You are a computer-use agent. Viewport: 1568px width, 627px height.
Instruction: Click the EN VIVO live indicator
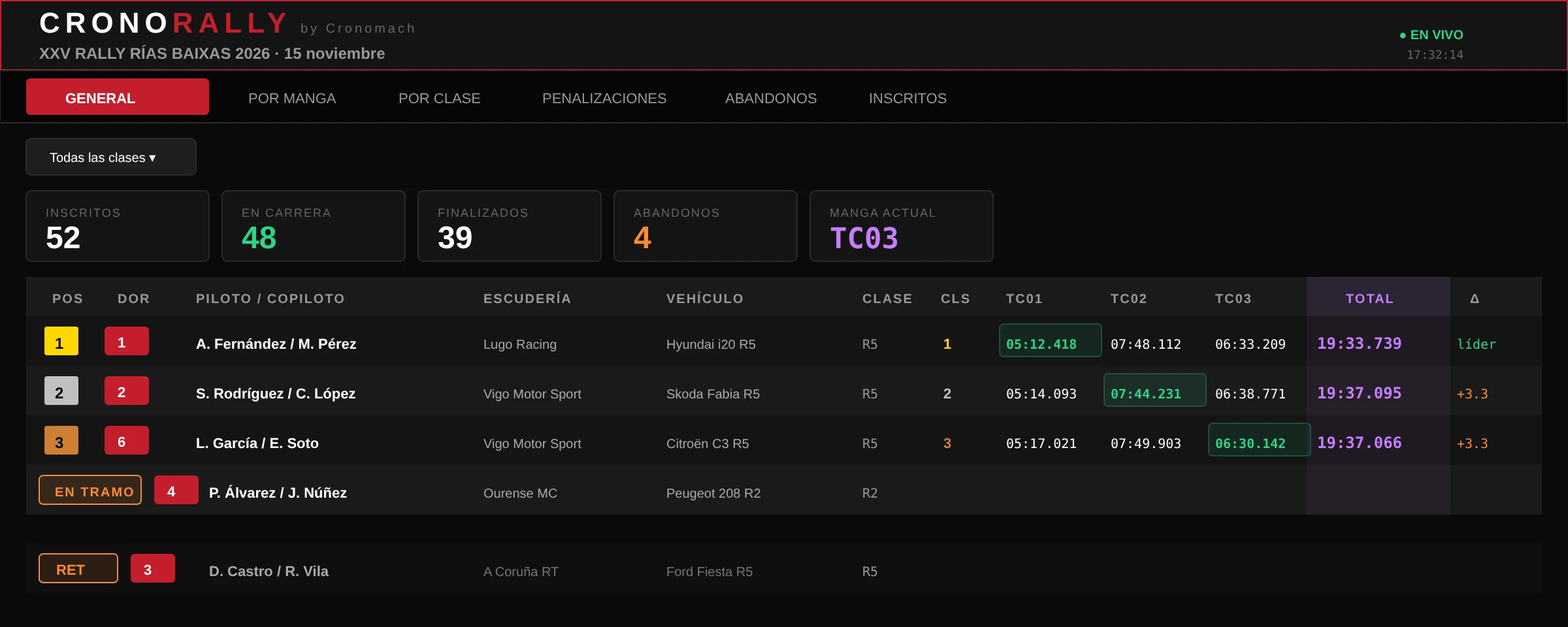[x=1431, y=35]
